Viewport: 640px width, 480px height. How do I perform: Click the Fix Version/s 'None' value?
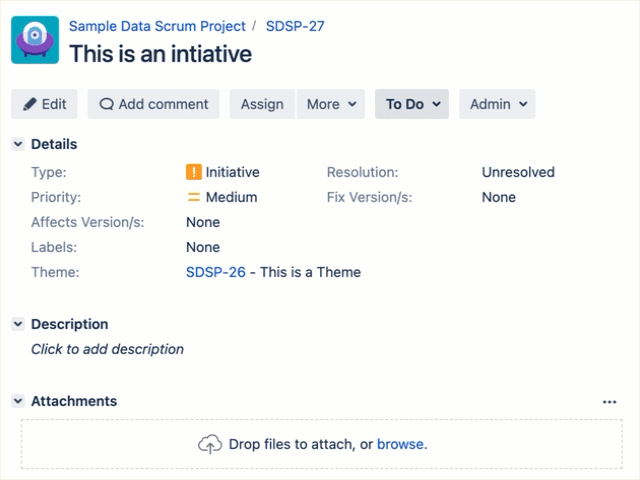[x=499, y=197]
